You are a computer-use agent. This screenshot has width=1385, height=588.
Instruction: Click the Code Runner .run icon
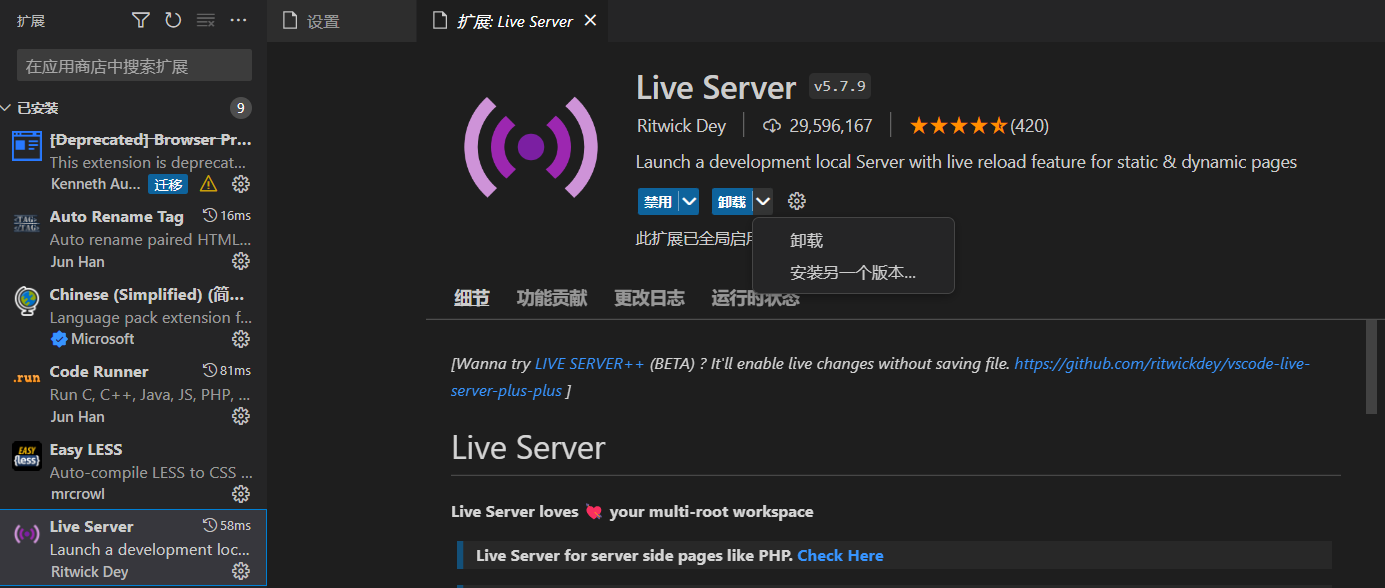pos(27,379)
